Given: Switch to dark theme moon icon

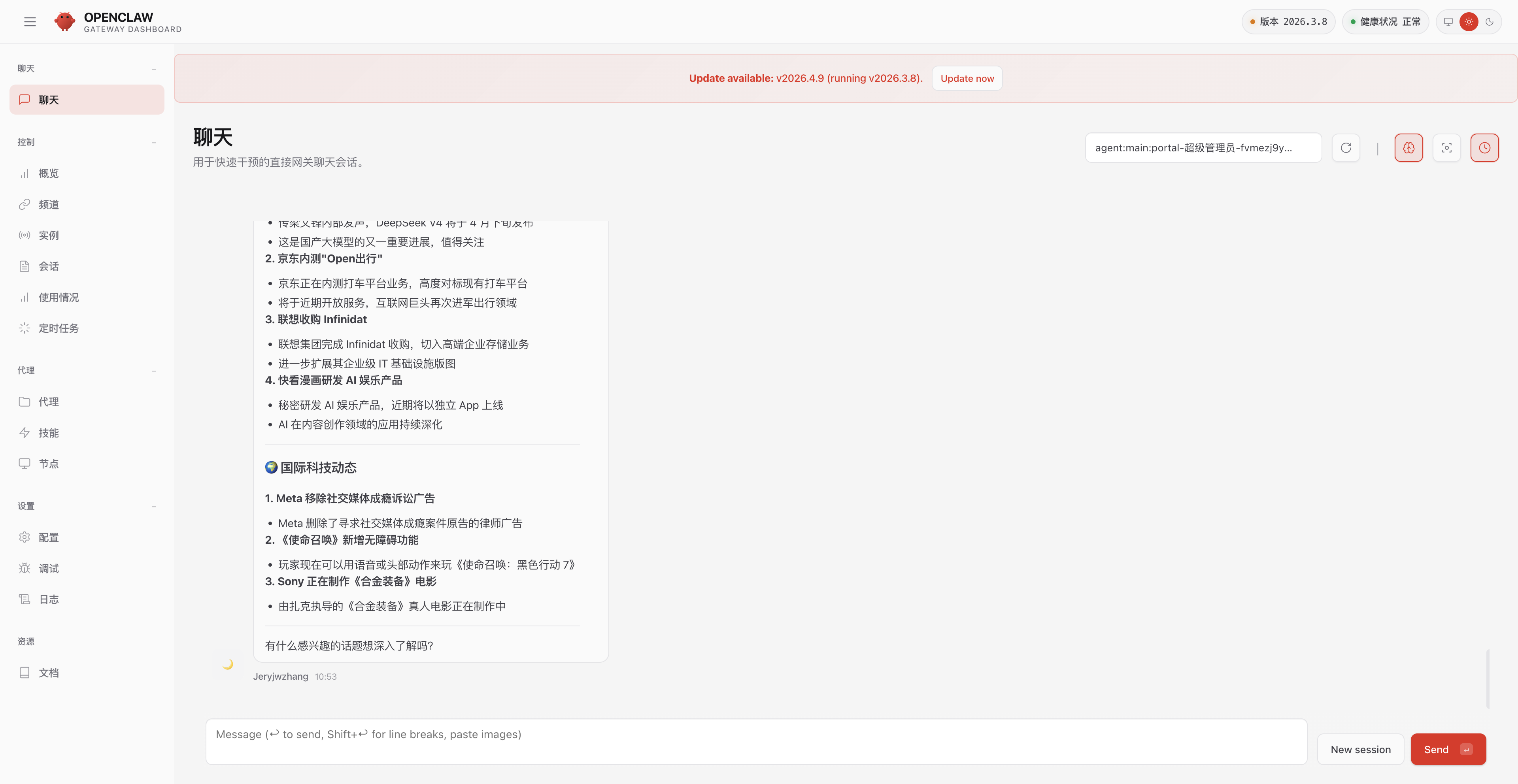Looking at the screenshot, I should click(x=1490, y=22).
